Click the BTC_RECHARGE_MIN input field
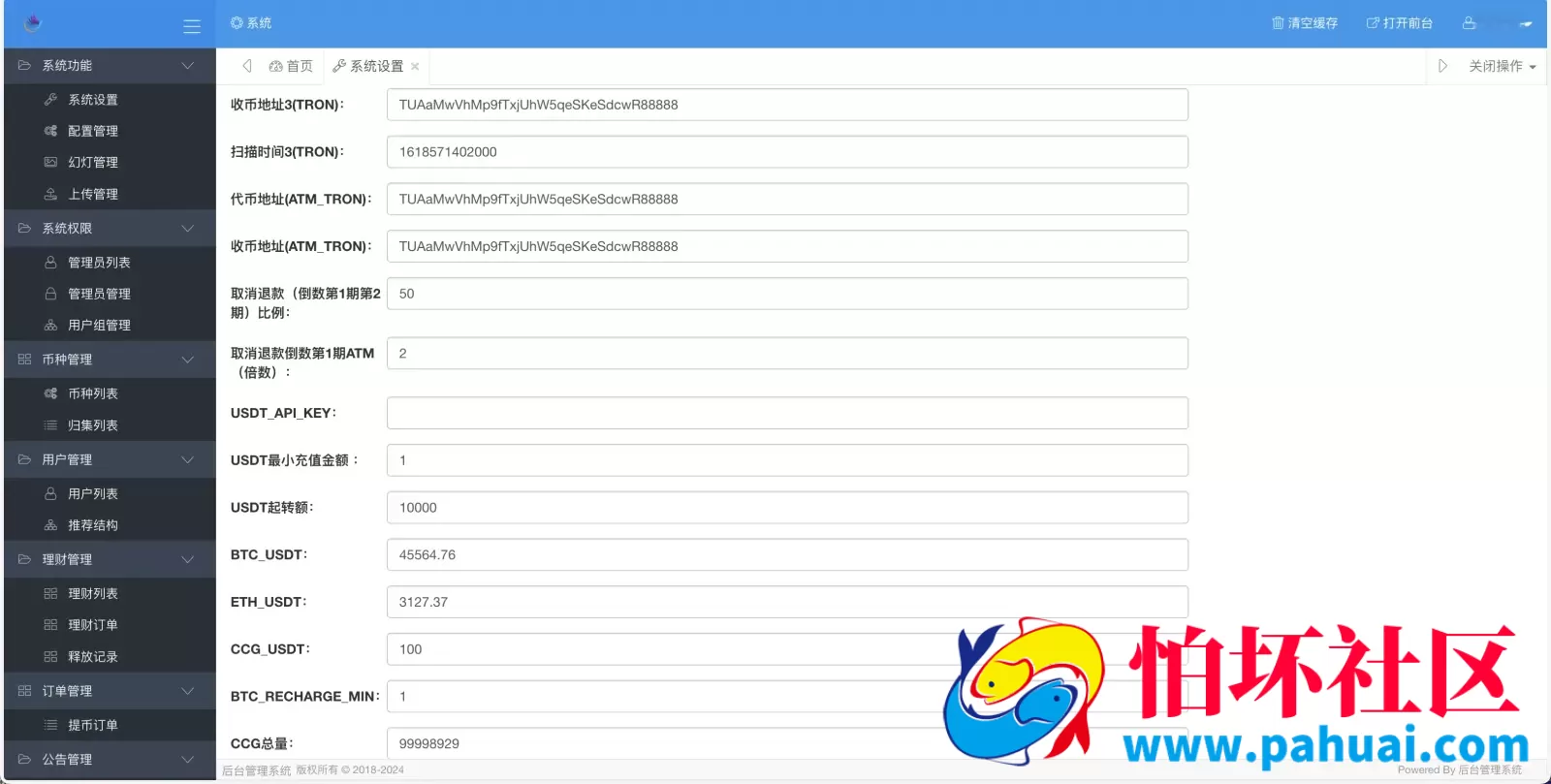 pyautogui.click(x=787, y=697)
